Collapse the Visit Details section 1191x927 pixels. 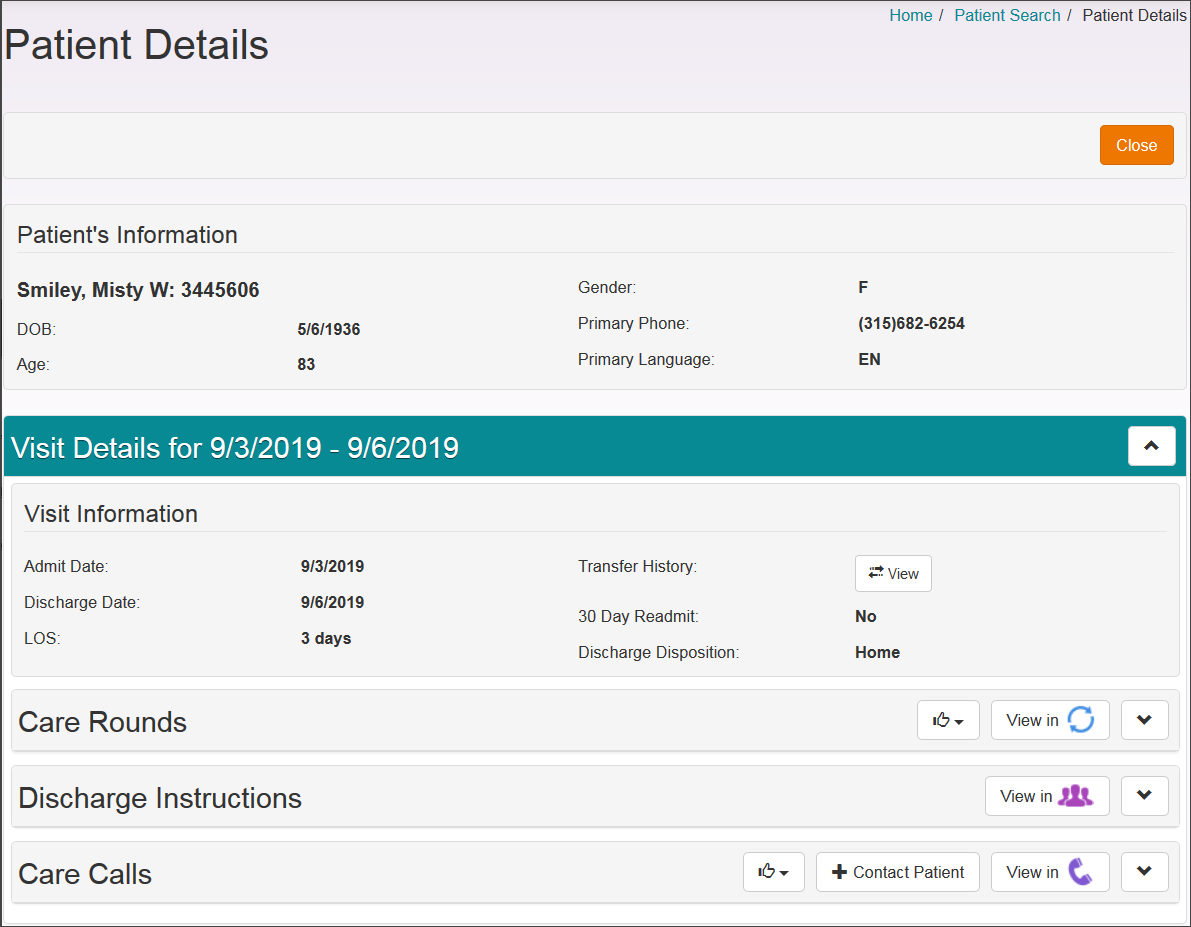click(1151, 446)
